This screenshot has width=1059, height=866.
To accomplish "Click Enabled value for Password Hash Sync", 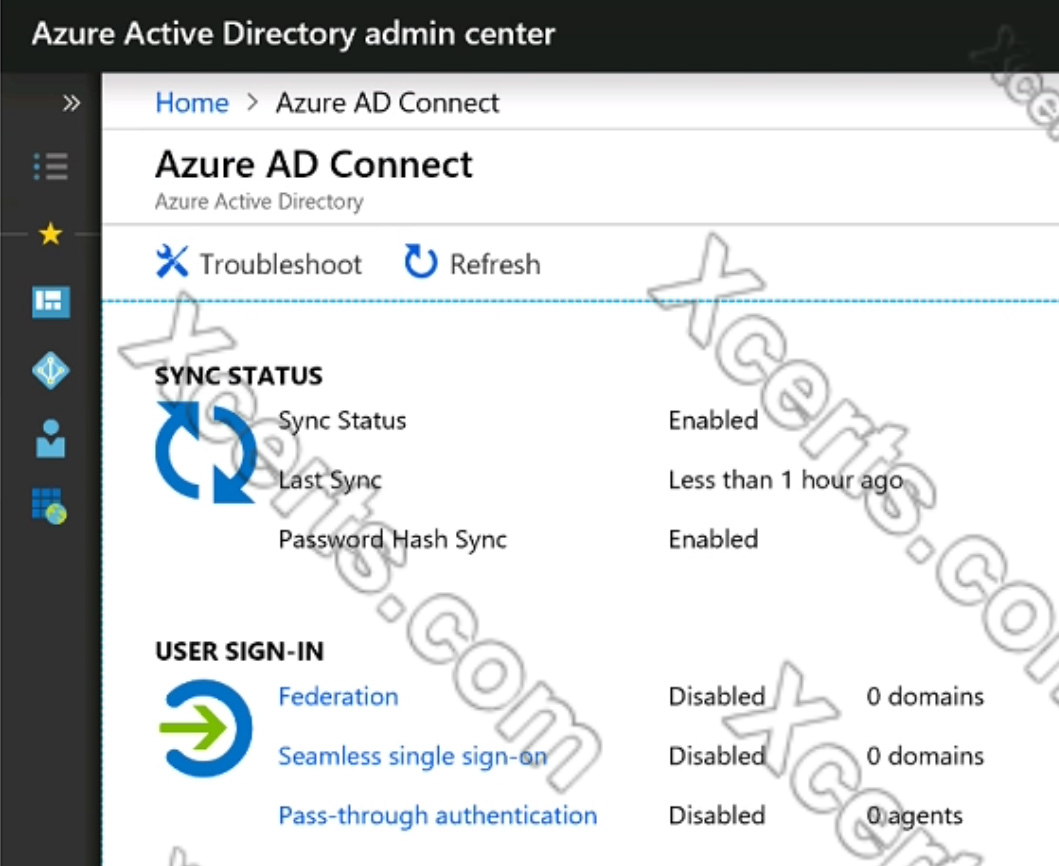I will [713, 539].
